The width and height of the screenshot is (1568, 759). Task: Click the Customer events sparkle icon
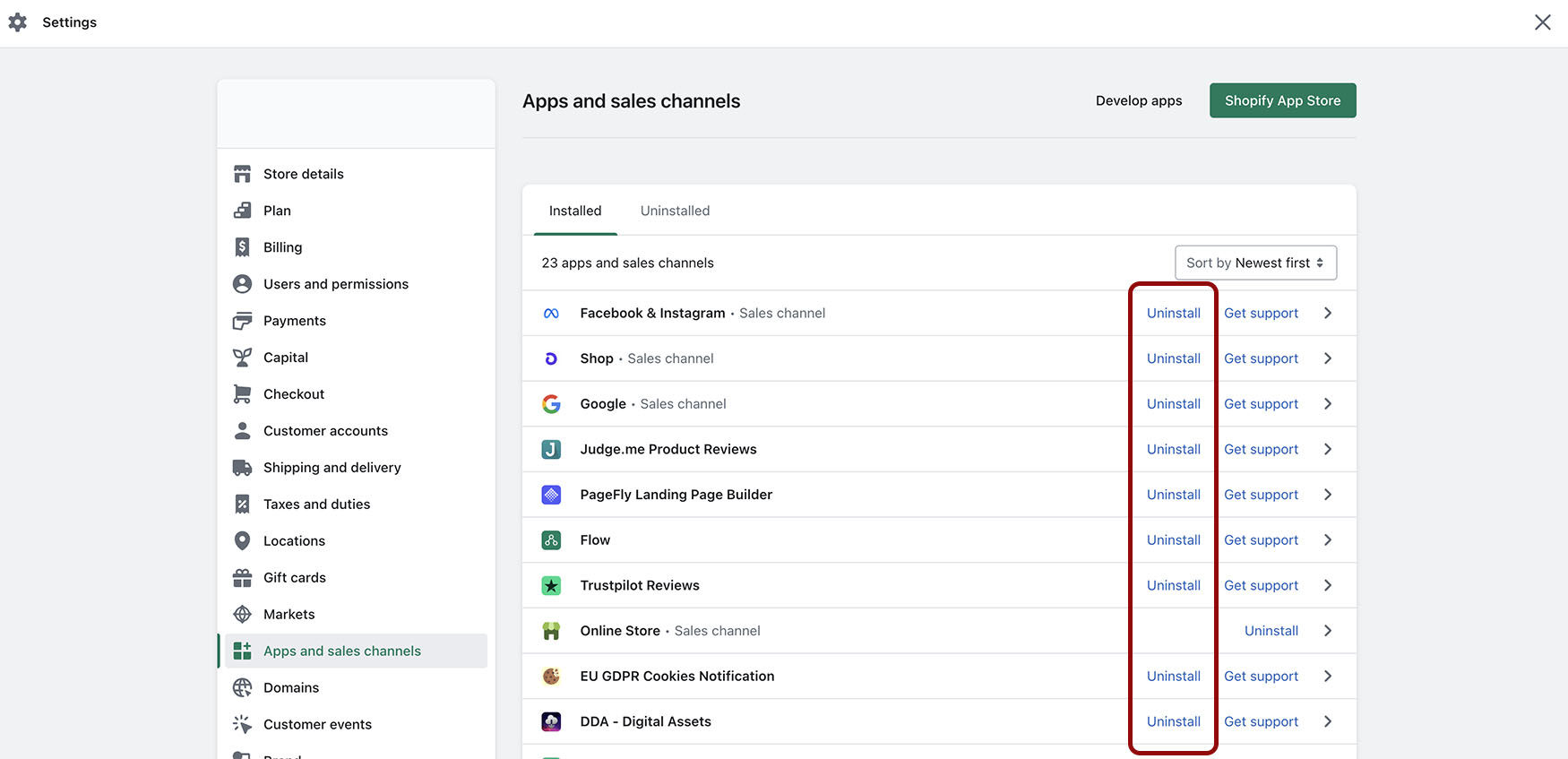242,725
